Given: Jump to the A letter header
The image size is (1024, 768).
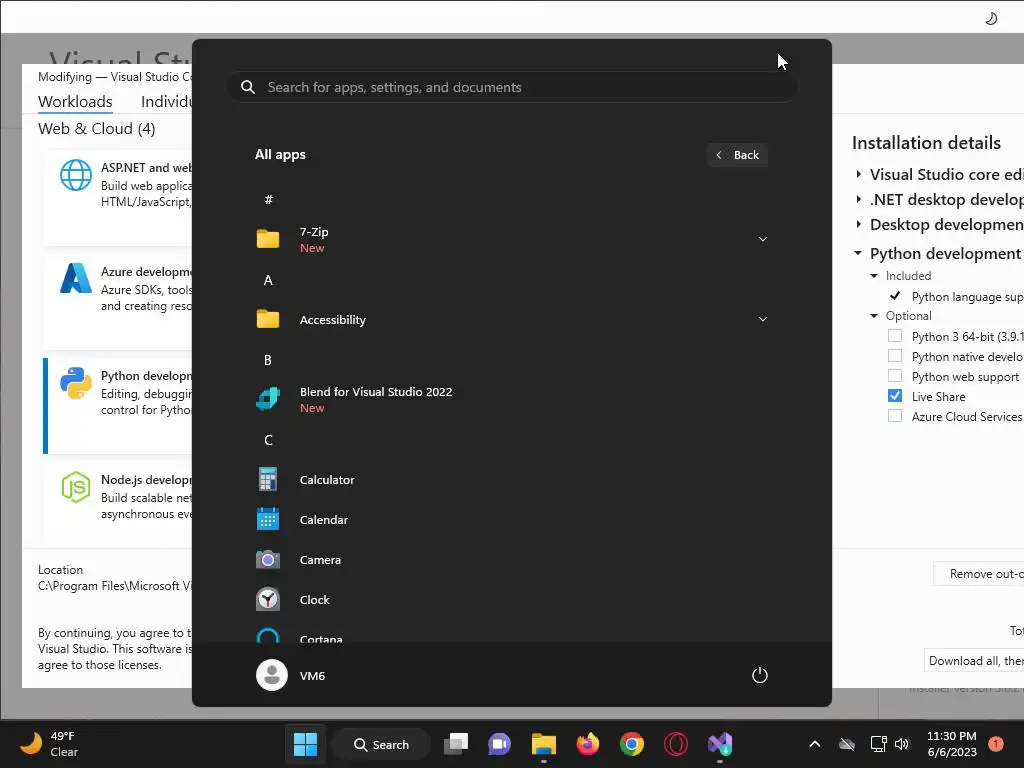Looking at the screenshot, I should tap(268, 280).
